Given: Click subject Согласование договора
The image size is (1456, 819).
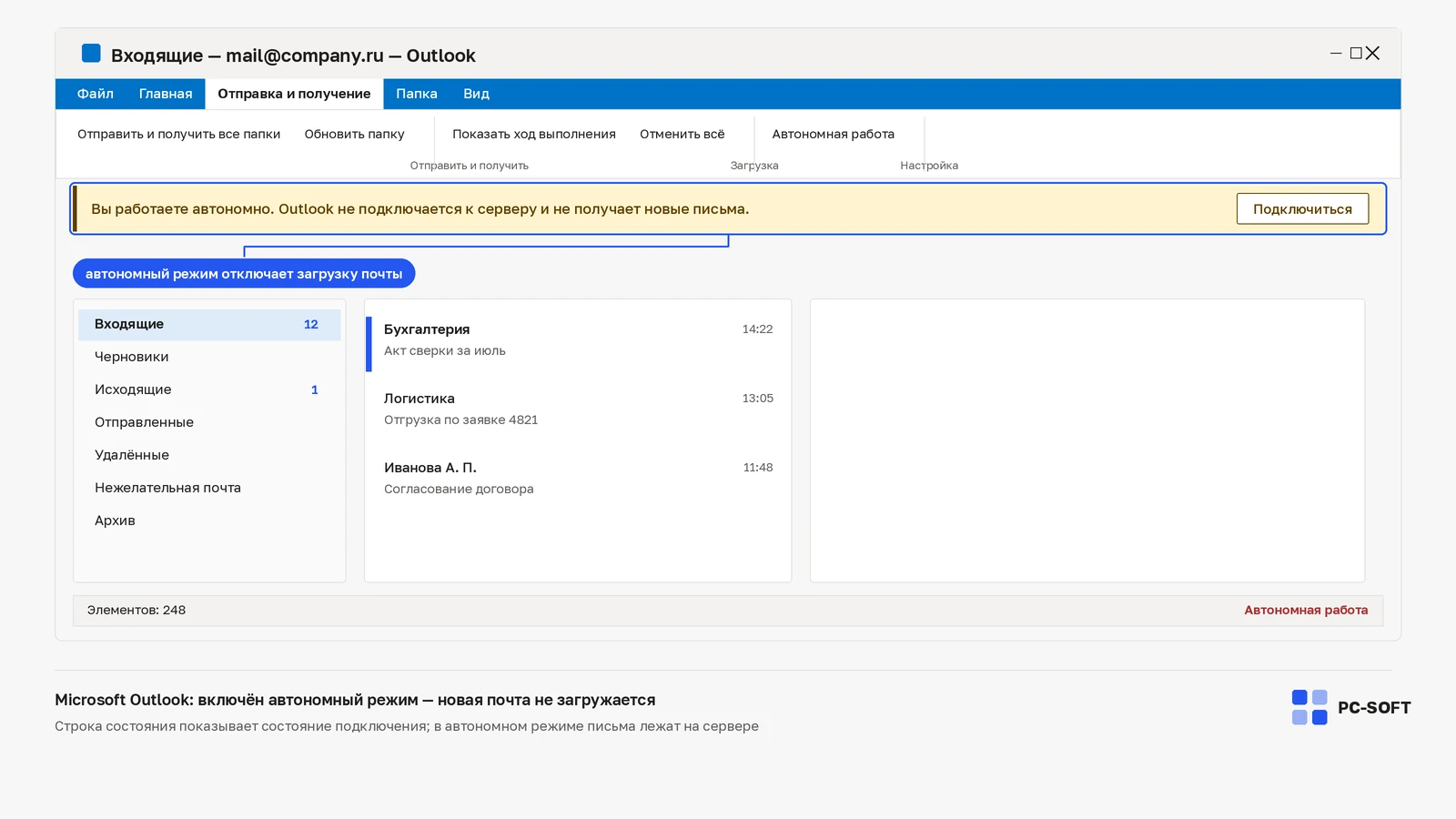Looking at the screenshot, I should 459,490.
